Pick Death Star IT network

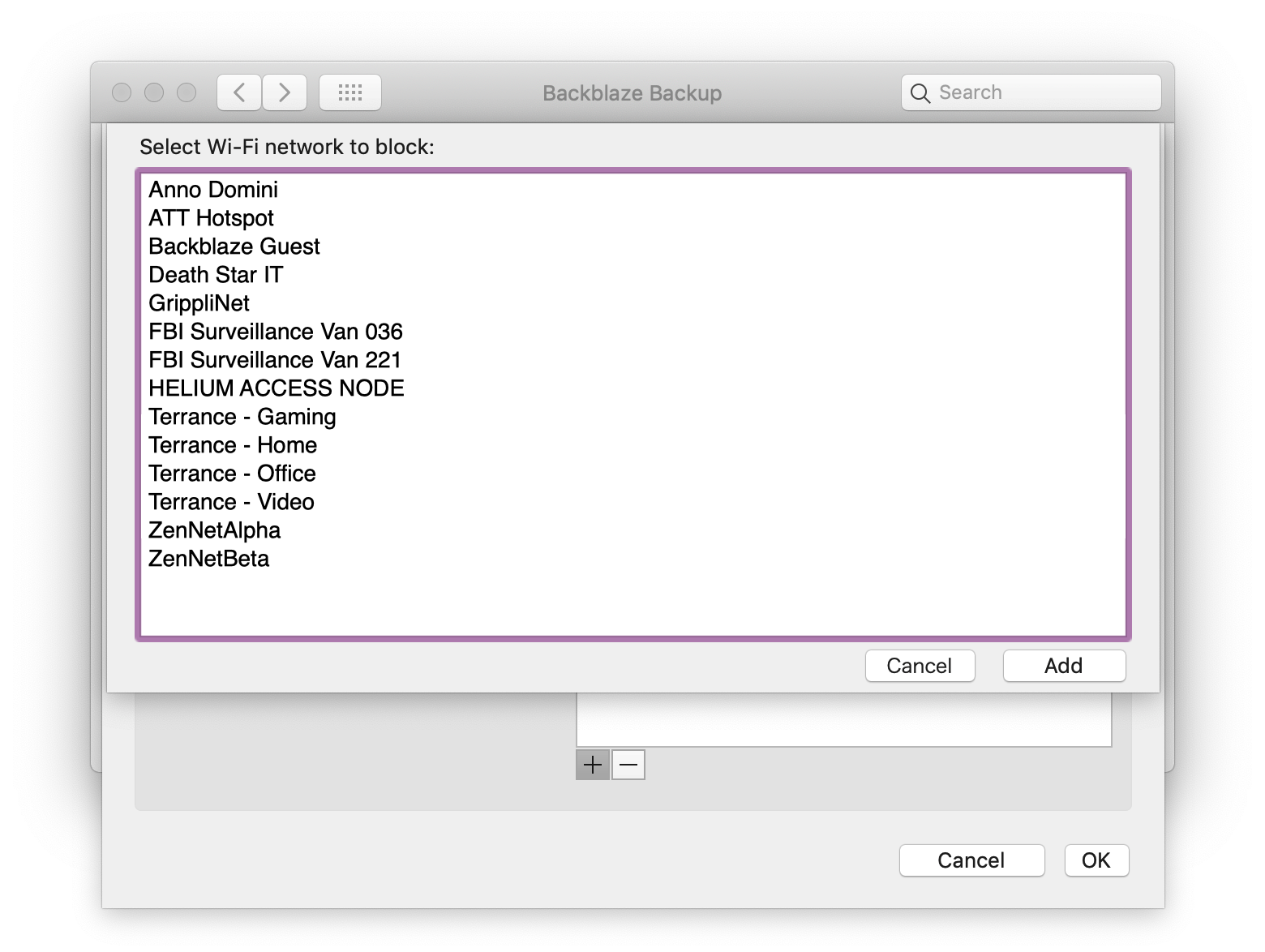pyautogui.click(x=632, y=275)
